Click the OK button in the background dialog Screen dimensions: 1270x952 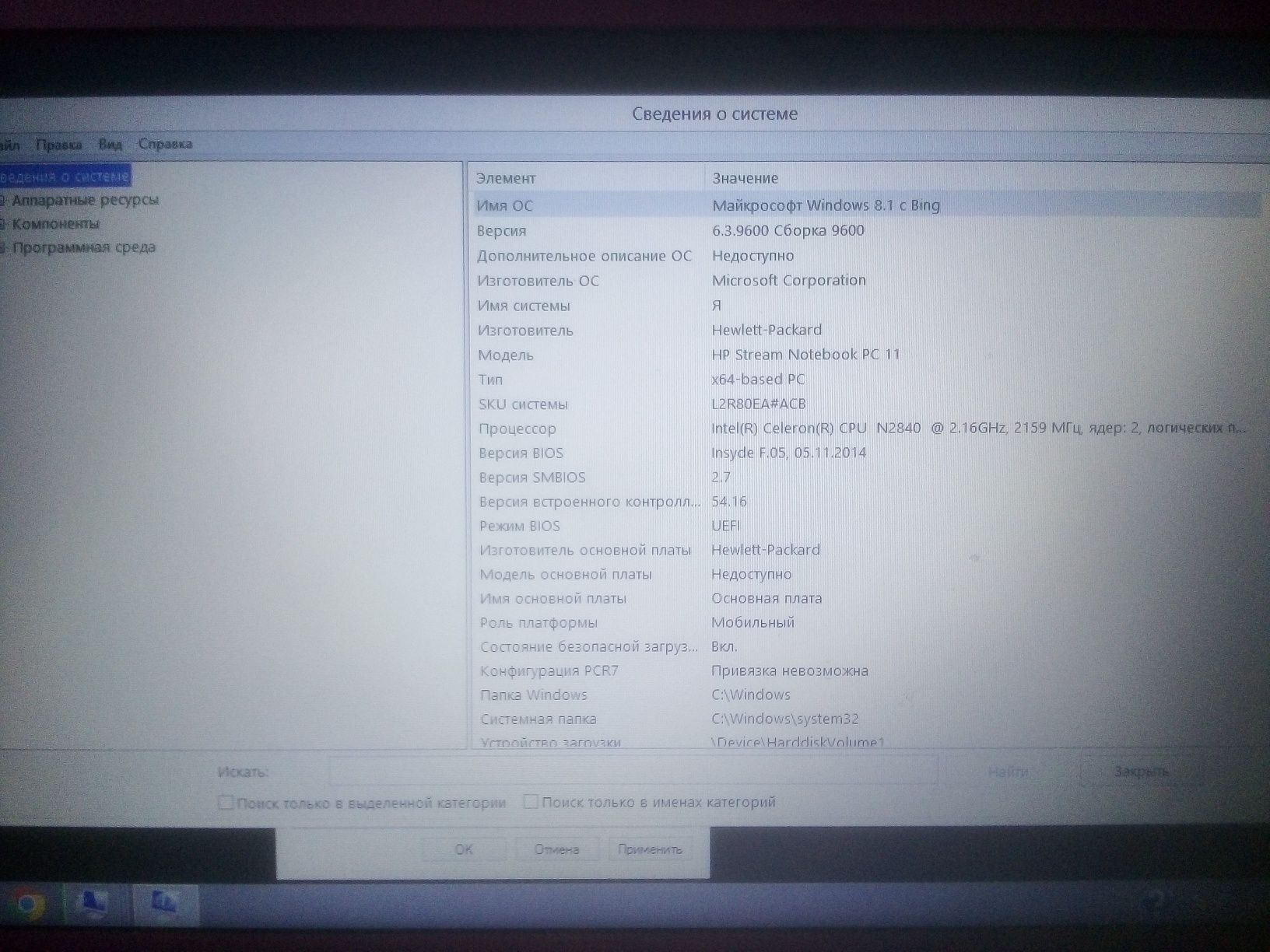pyautogui.click(x=464, y=849)
